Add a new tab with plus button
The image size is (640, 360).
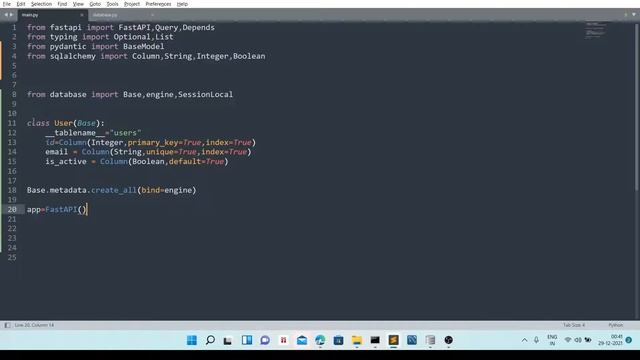626,15
